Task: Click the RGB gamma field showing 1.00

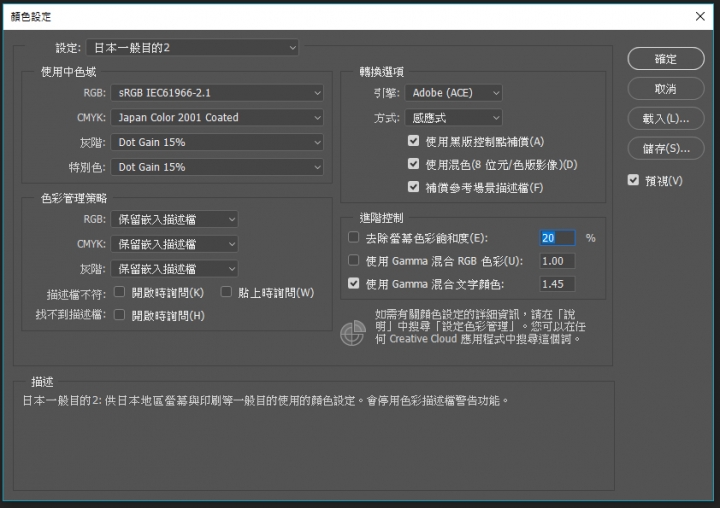Action: 557,261
